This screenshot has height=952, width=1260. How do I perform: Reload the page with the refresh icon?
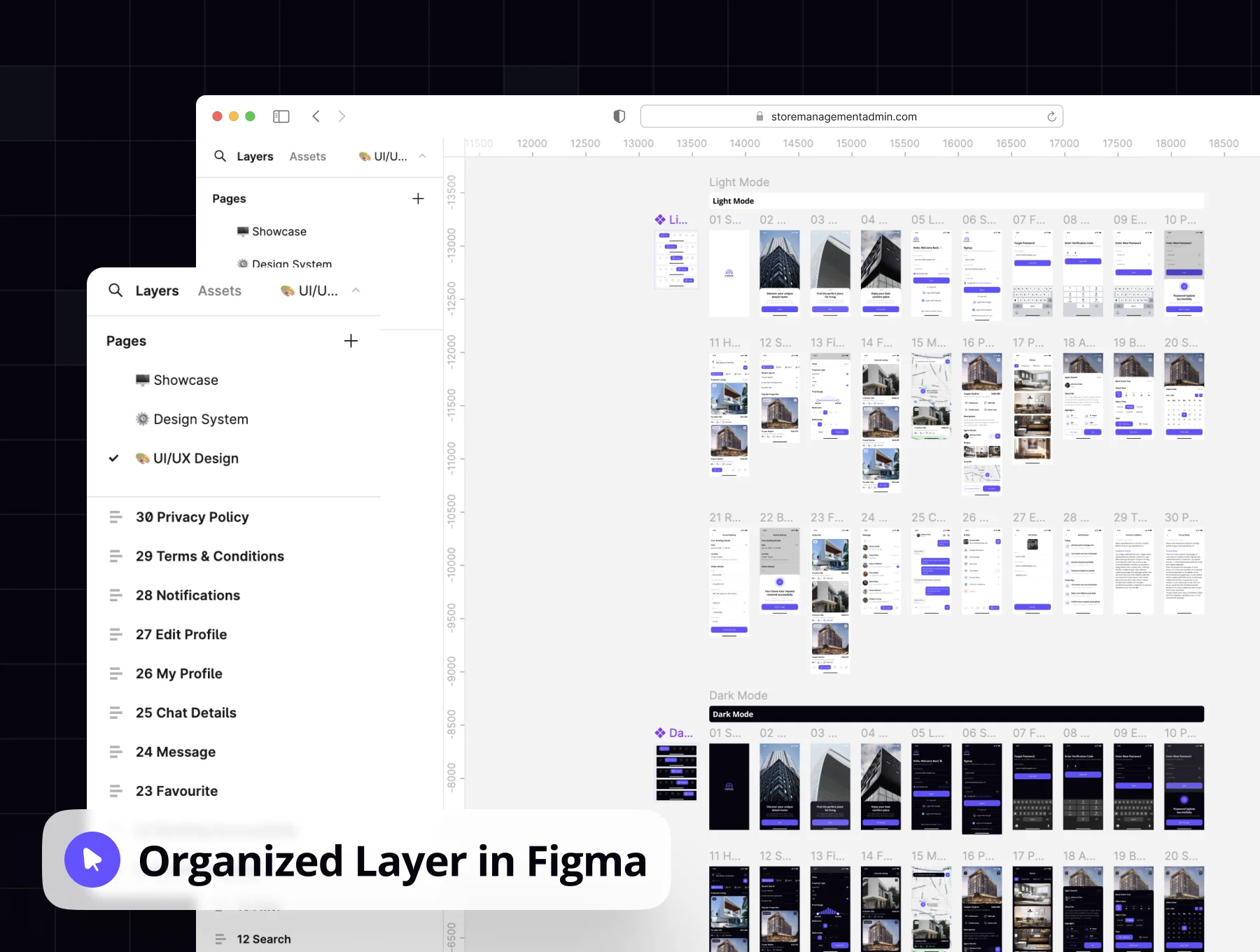(1051, 116)
